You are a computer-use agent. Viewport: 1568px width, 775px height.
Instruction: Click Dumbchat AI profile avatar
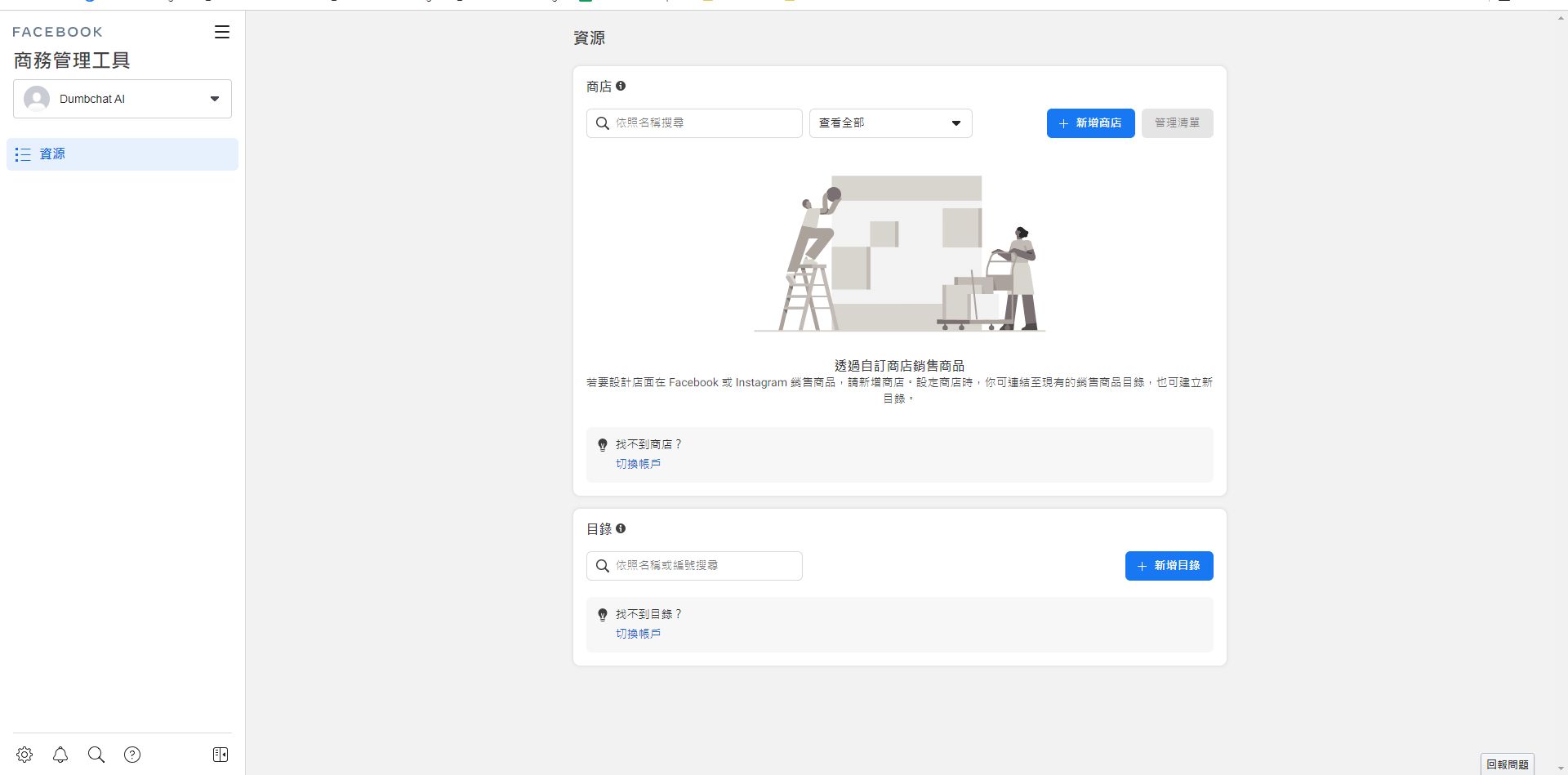coord(37,99)
